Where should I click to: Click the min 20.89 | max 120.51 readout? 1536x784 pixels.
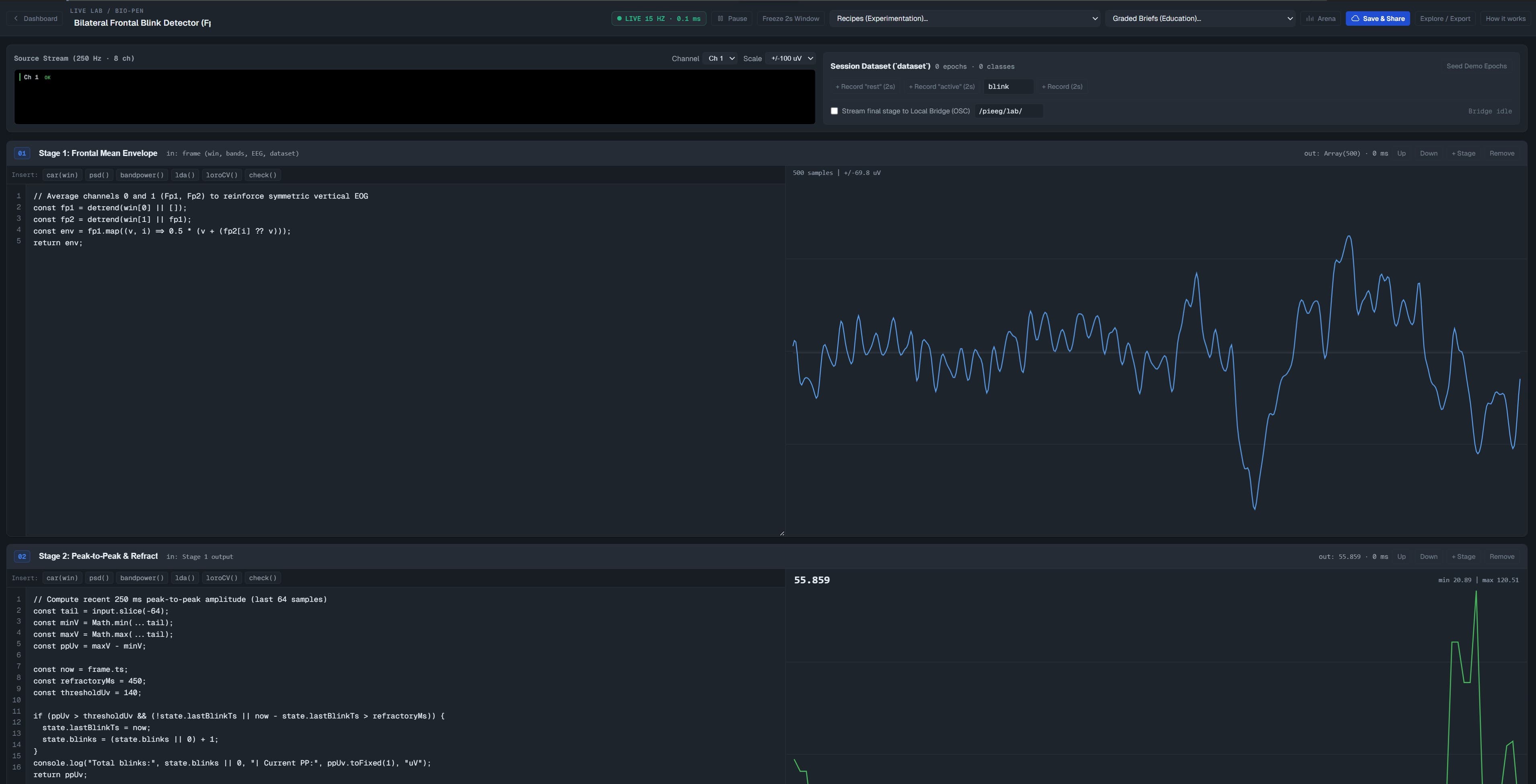(1478, 580)
